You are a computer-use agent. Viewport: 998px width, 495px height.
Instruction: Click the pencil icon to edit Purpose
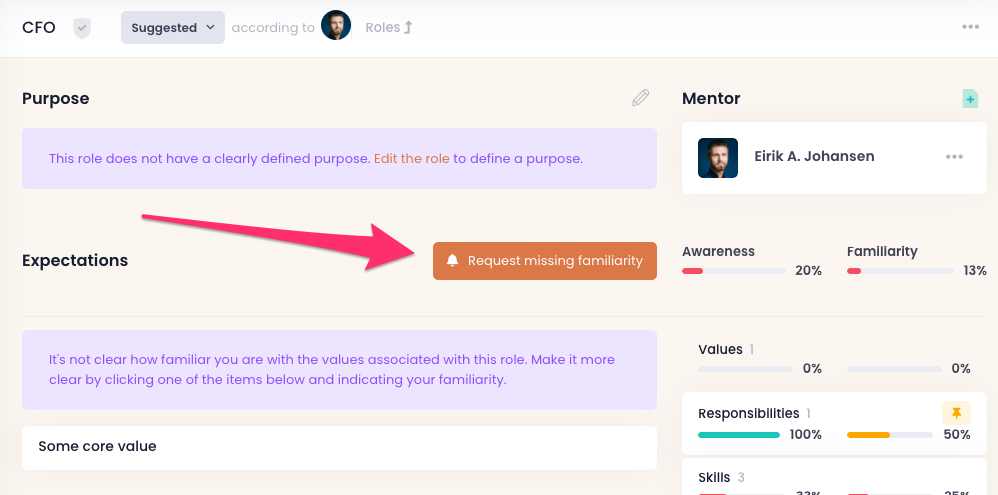pyautogui.click(x=641, y=98)
